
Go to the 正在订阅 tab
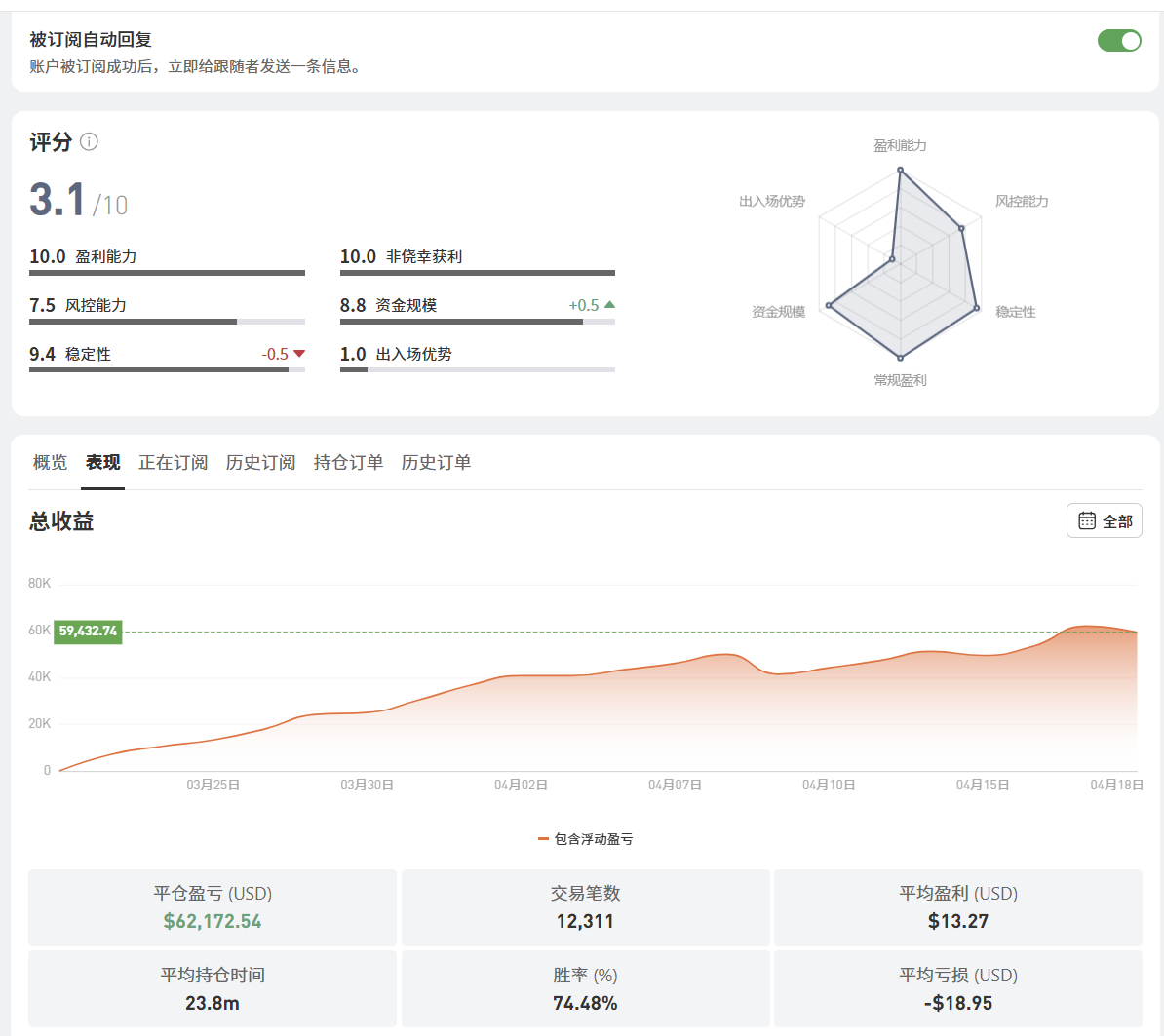173,462
